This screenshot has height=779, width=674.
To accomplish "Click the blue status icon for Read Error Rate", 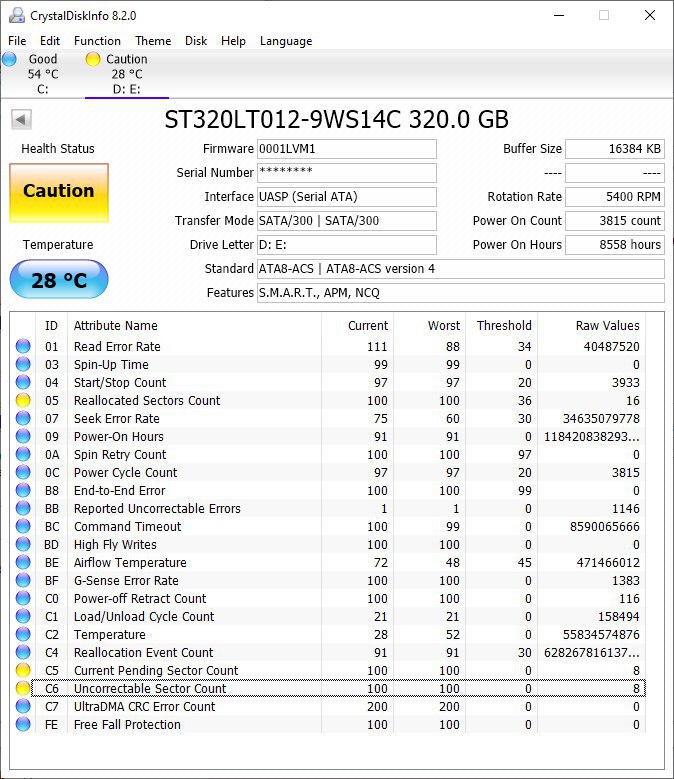I will point(23,346).
